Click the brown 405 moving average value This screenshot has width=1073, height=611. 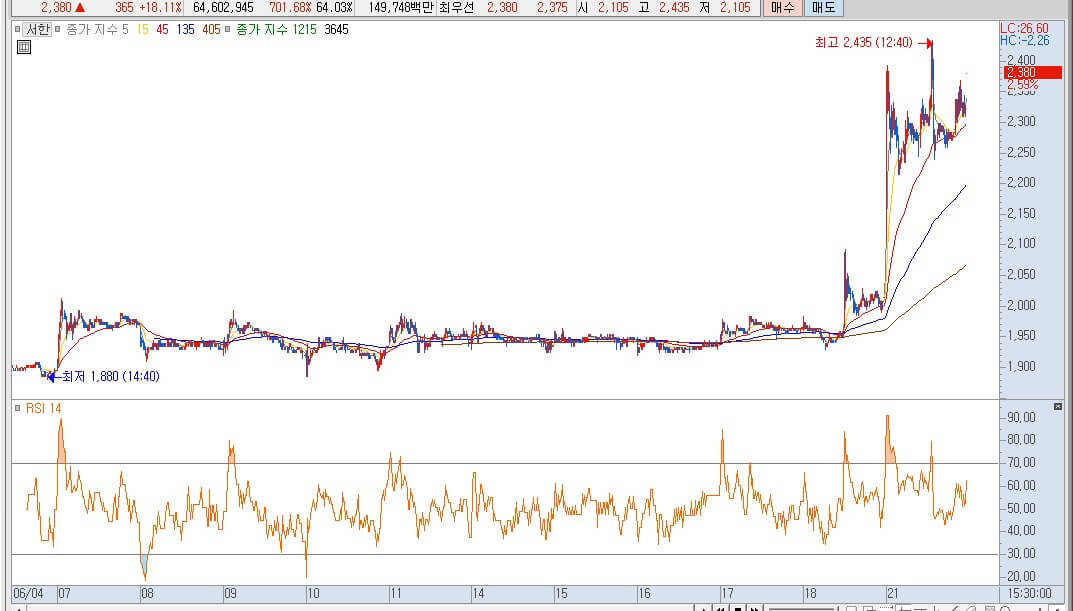(x=211, y=29)
